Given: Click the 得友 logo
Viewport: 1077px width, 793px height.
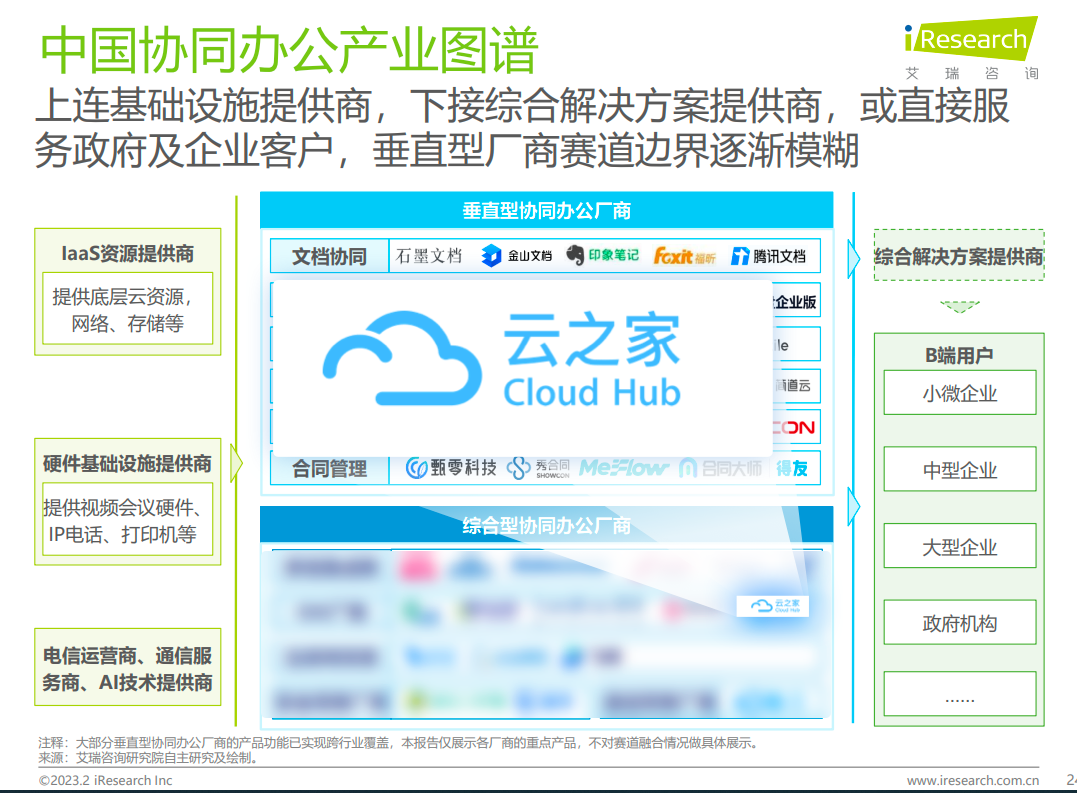Looking at the screenshot, I should click(x=792, y=468).
